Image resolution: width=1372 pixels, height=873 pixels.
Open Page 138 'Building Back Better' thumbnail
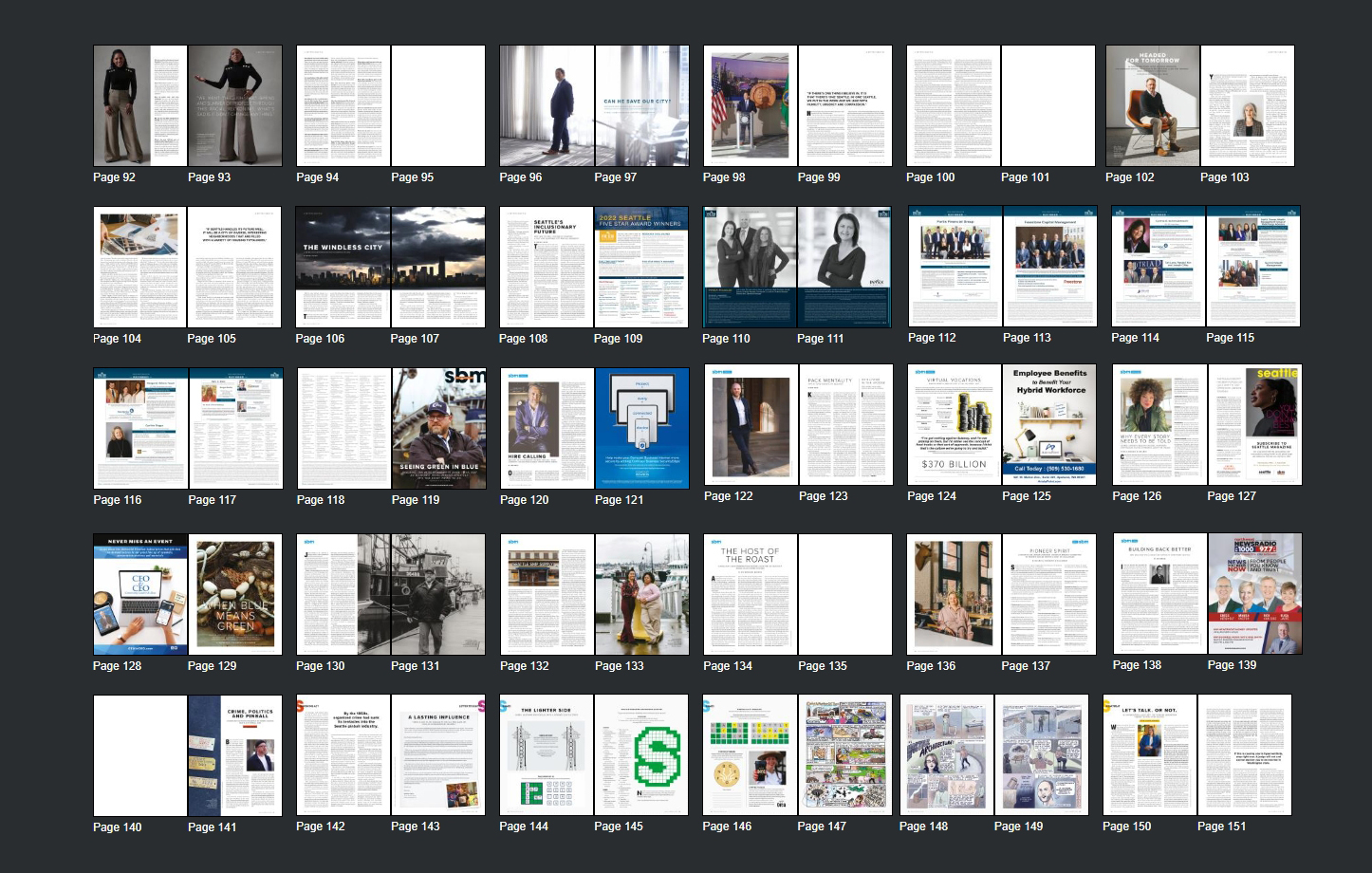click(1160, 594)
